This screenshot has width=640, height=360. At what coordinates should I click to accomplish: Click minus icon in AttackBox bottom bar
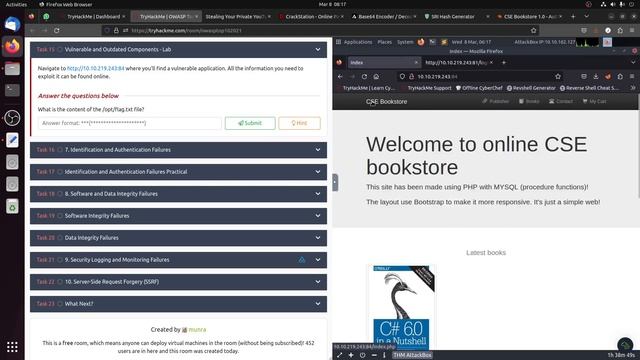(x=374, y=355)
